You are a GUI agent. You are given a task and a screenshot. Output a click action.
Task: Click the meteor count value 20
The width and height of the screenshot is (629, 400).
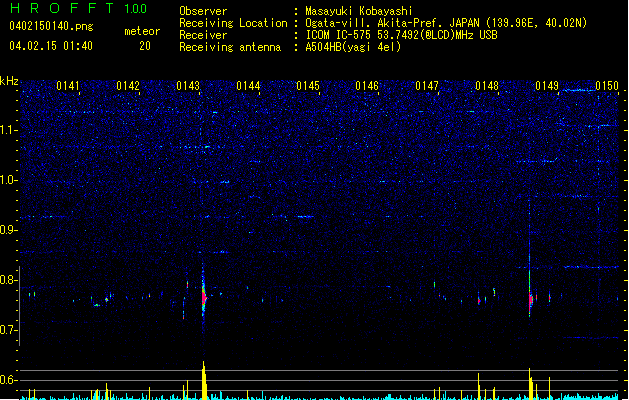pos(145,46)
